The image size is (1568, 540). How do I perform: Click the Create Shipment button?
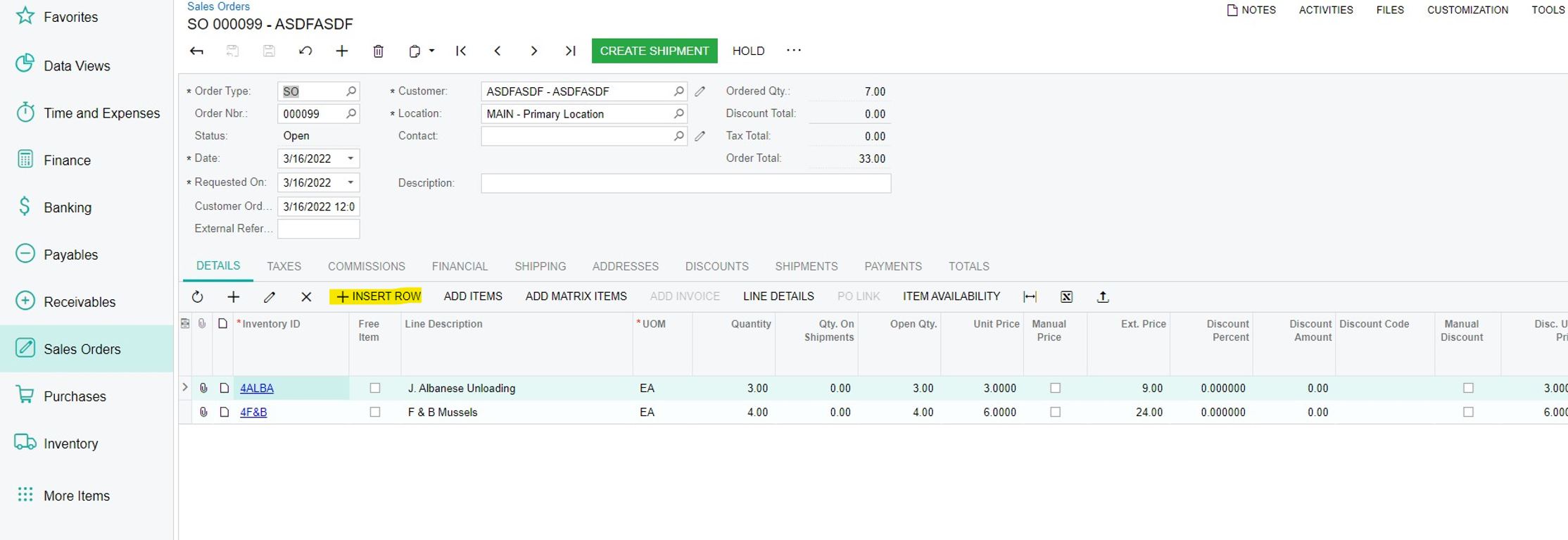coord(655,51)
